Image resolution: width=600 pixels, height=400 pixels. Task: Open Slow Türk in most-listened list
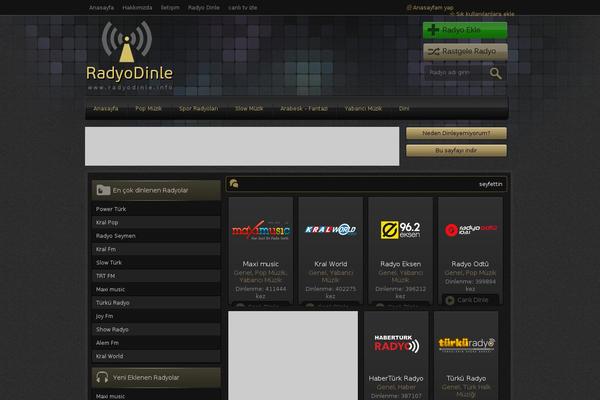click(156, 263)
